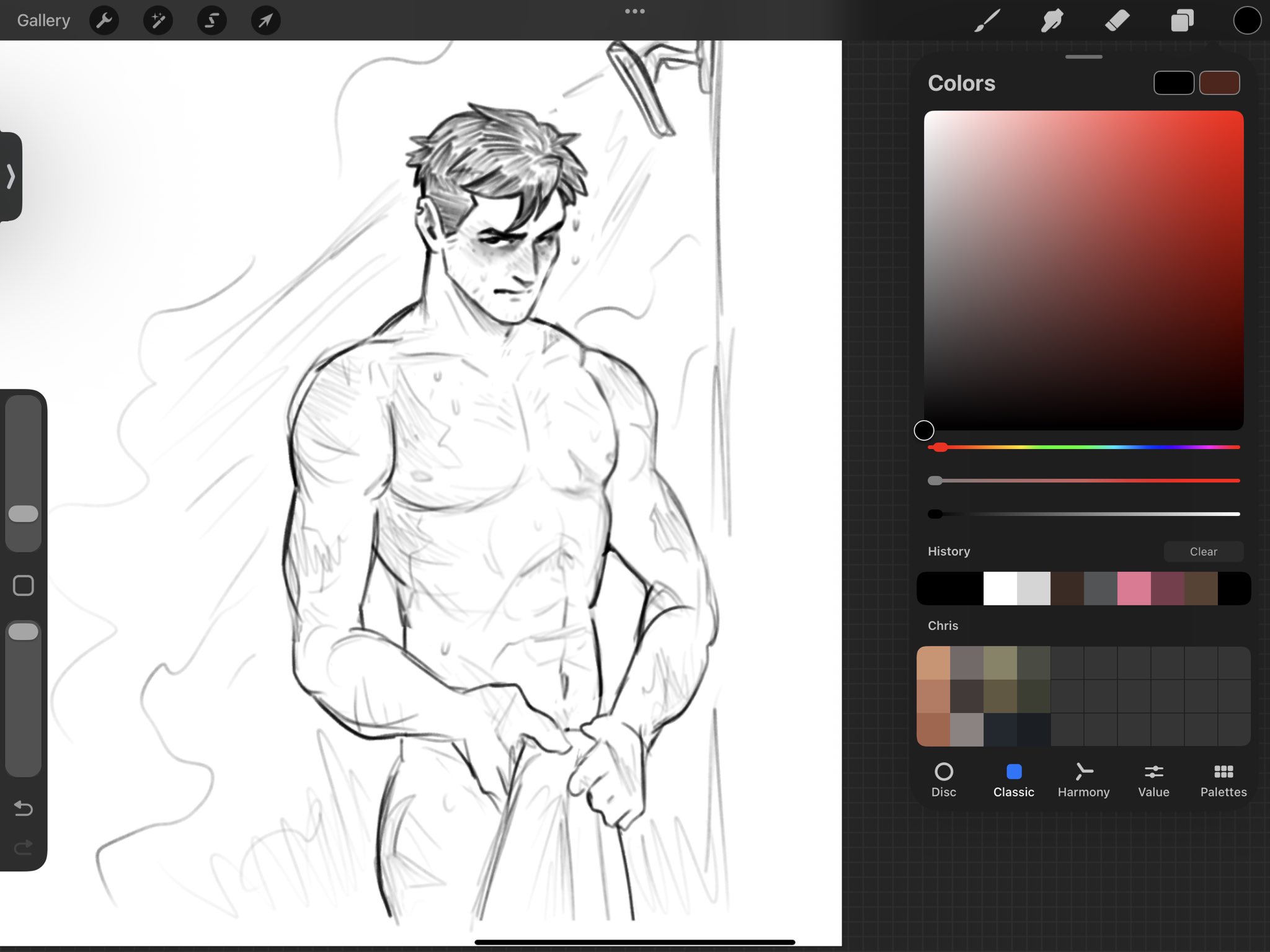1270x952 pixels.
Task: Open the Adjustments magic wand menu
Action: click(x=158, y=20)
